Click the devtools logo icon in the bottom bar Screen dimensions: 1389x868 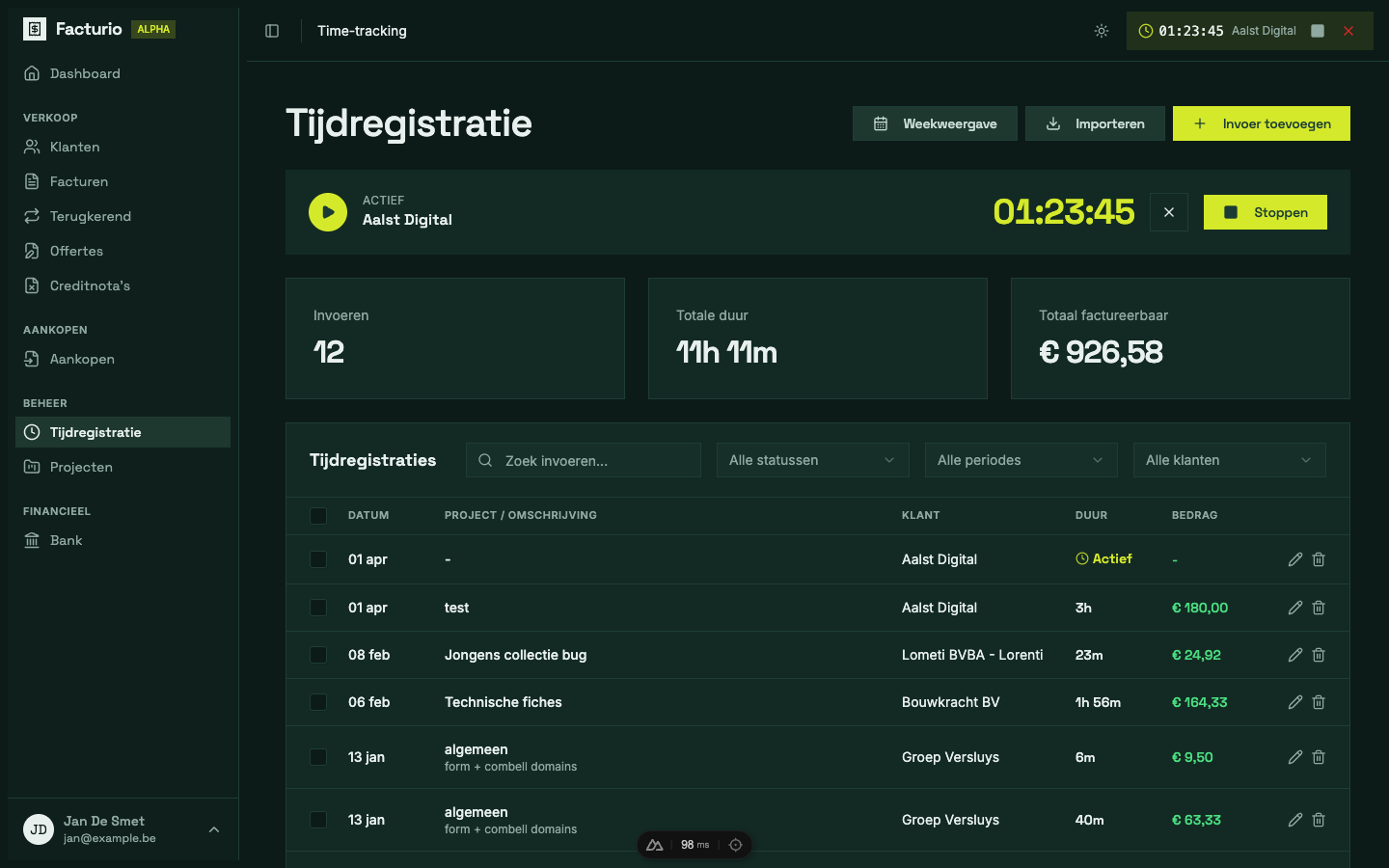tap(655, 845)
